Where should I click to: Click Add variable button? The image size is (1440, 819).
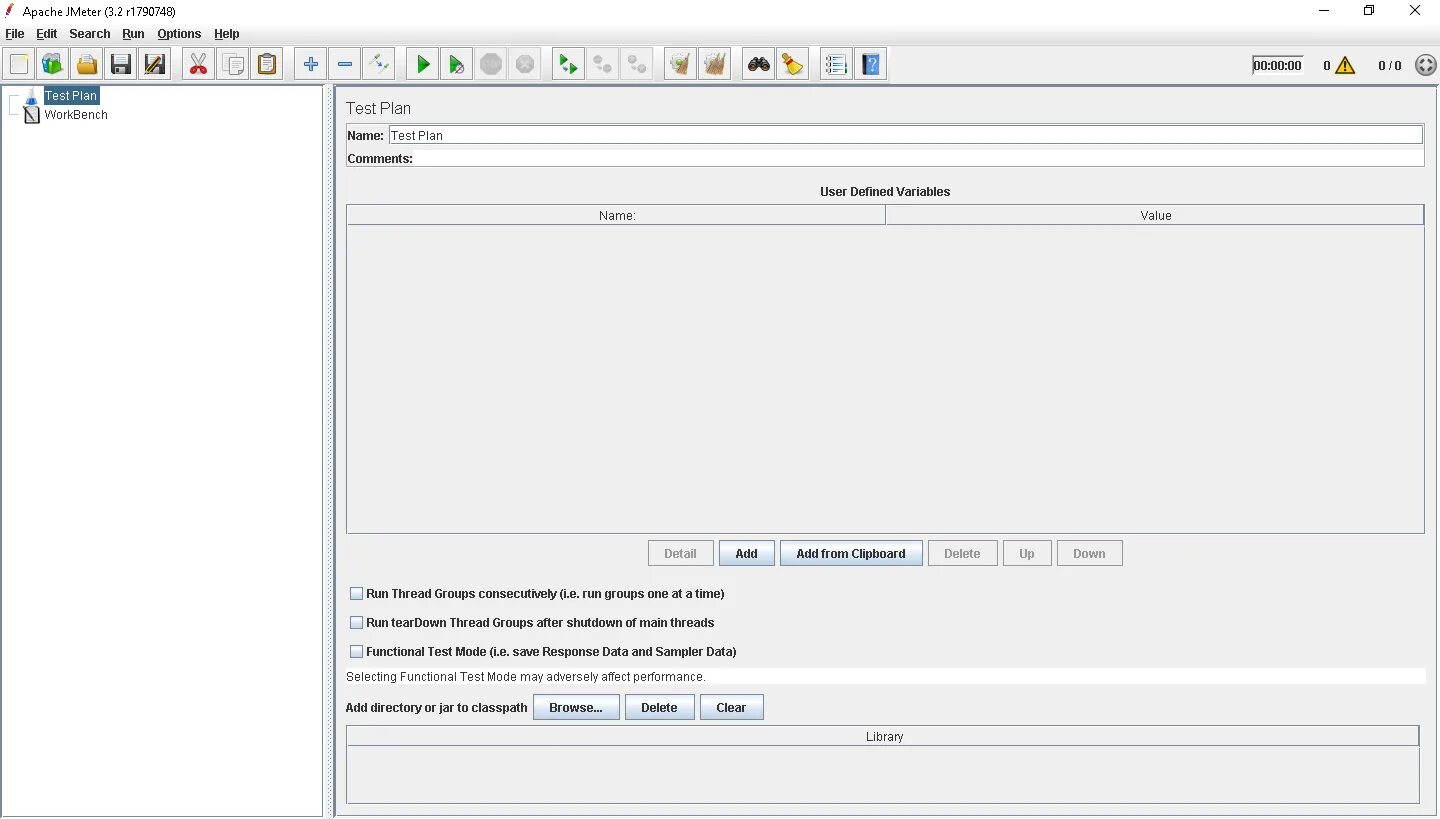tap(747, 554)
